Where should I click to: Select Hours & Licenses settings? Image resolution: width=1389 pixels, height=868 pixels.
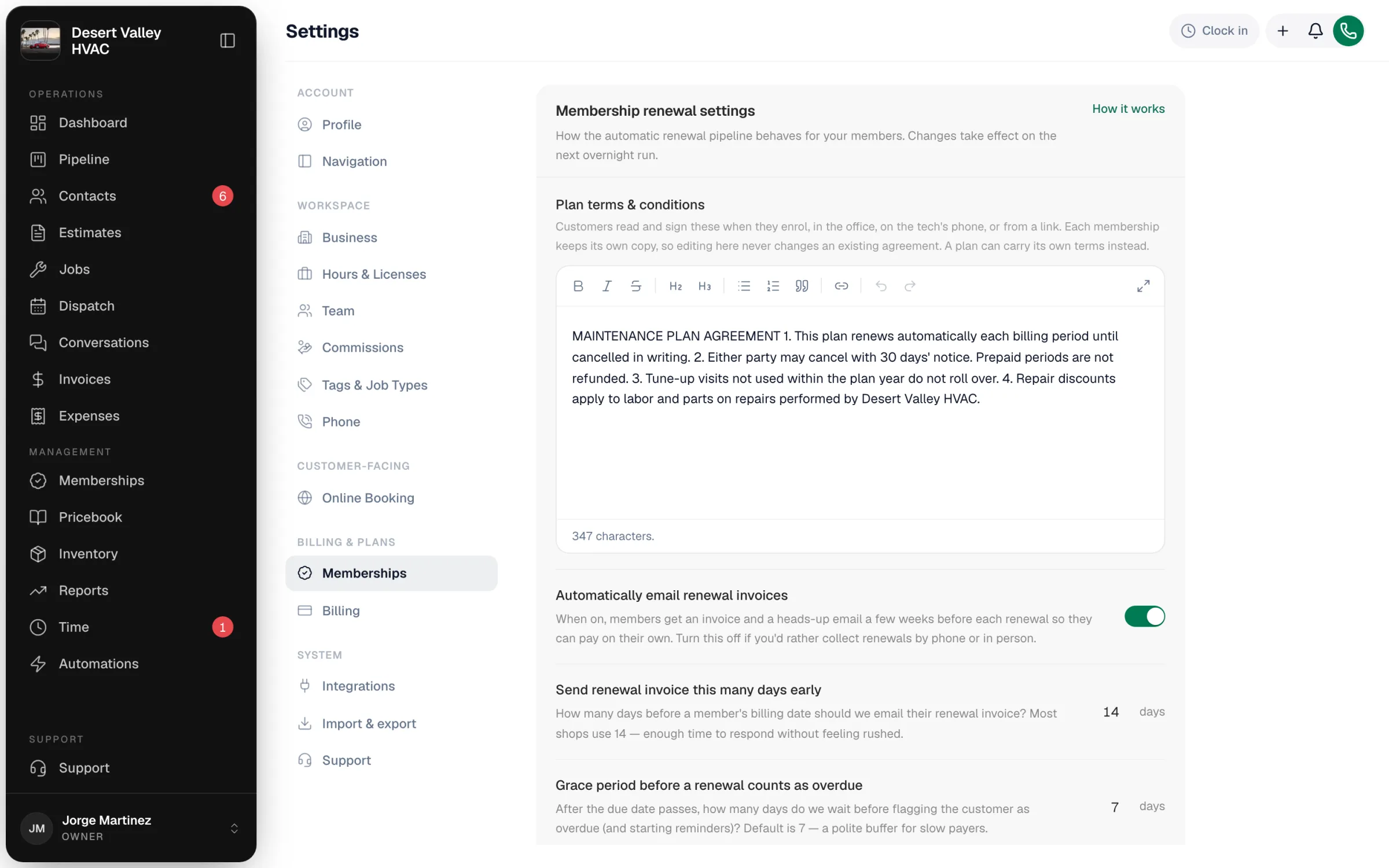tap(391, 274)
